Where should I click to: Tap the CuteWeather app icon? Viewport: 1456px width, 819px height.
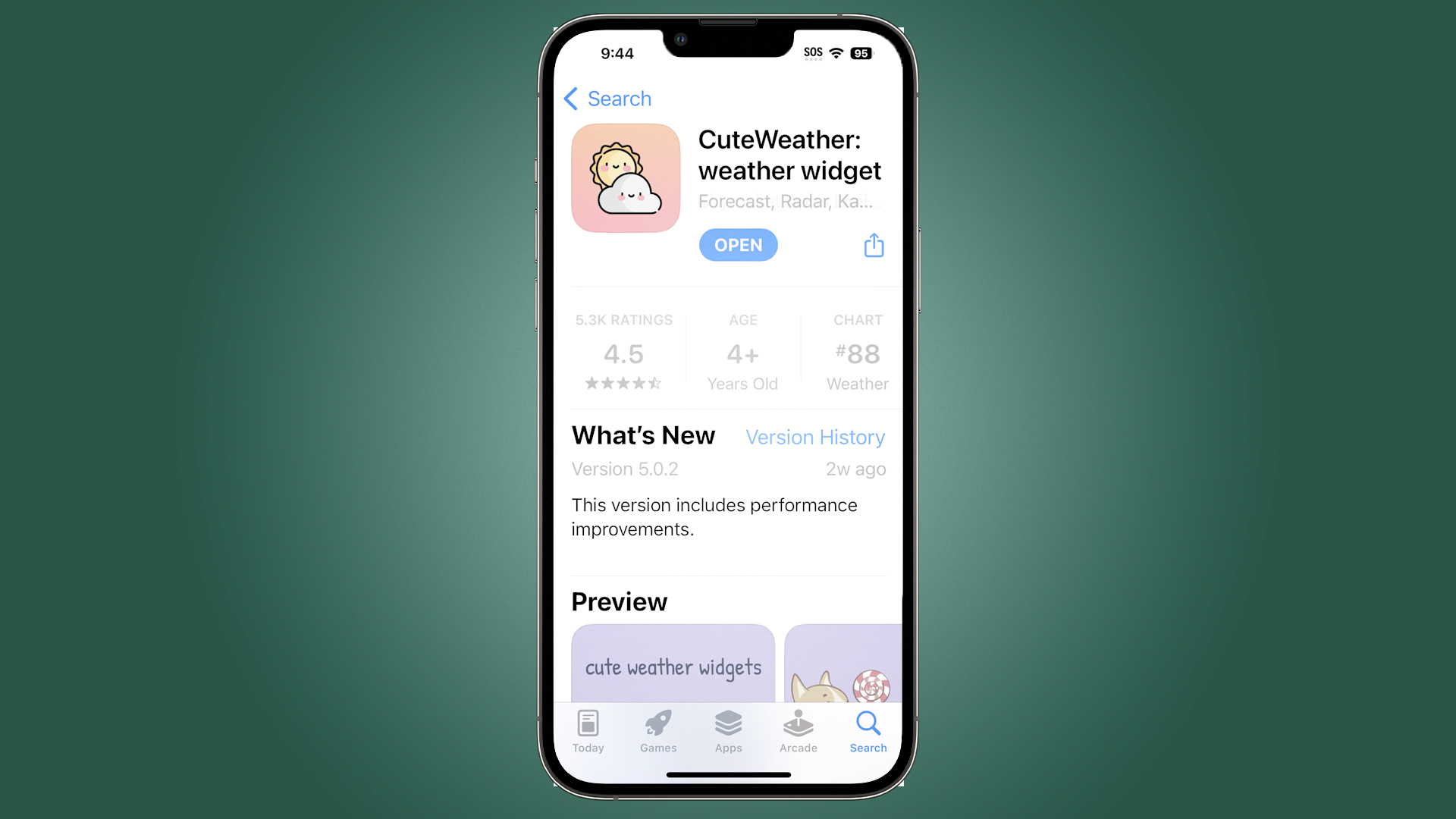[x=625, y=178]
